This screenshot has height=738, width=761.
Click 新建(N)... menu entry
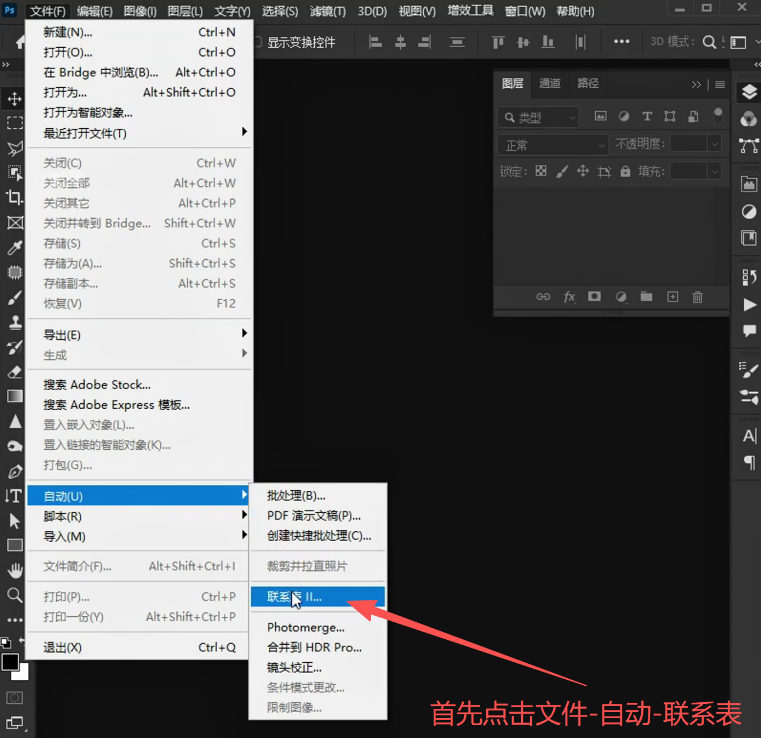pyautogui.click(x=140, y=32)
